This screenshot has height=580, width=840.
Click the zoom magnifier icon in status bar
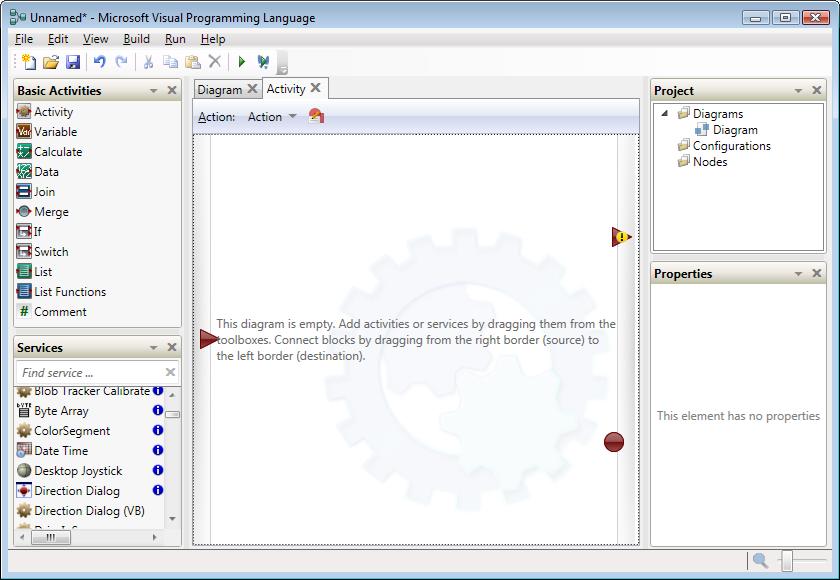point(760,561)
